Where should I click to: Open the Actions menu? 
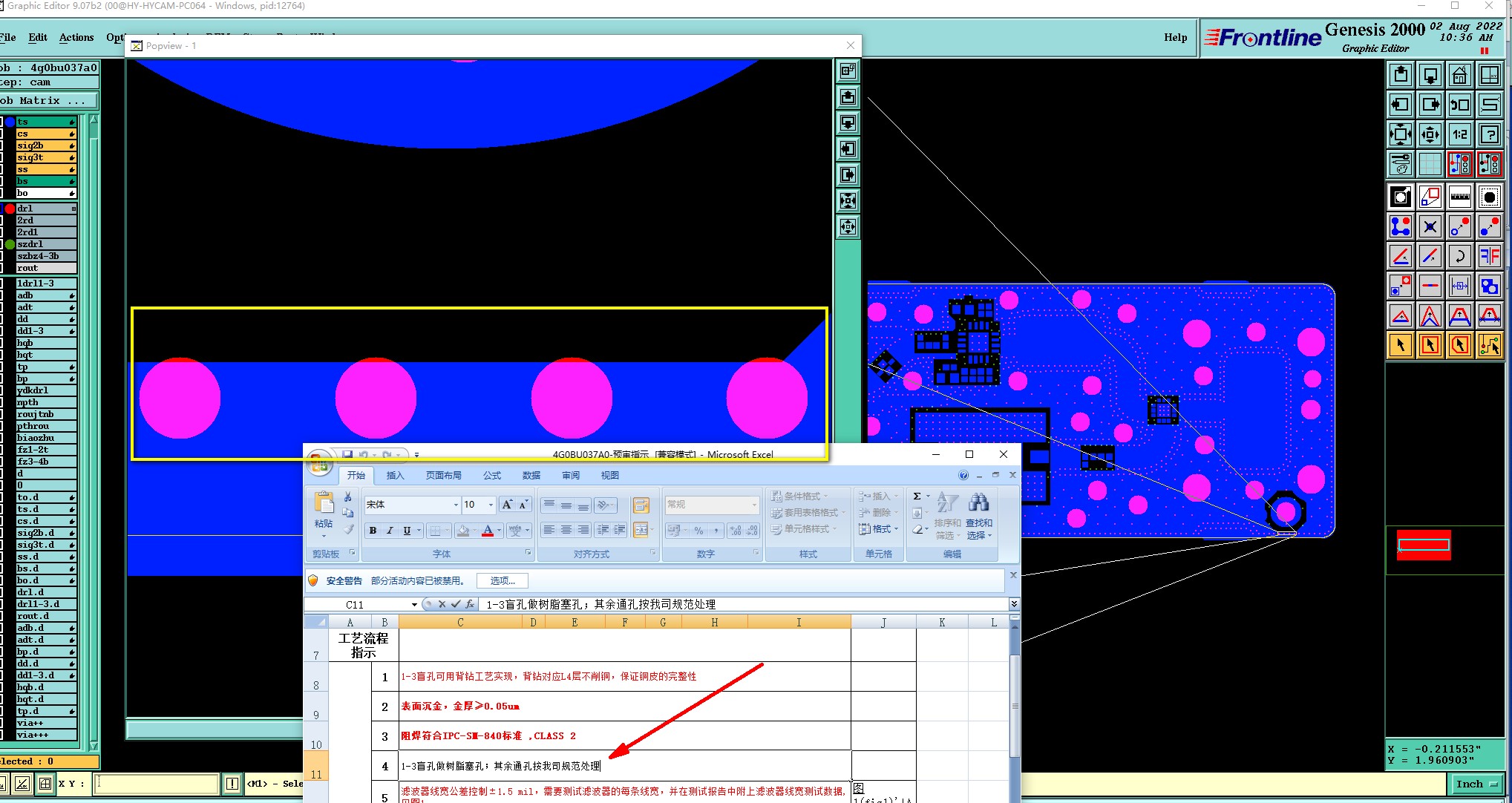[76, 37]
